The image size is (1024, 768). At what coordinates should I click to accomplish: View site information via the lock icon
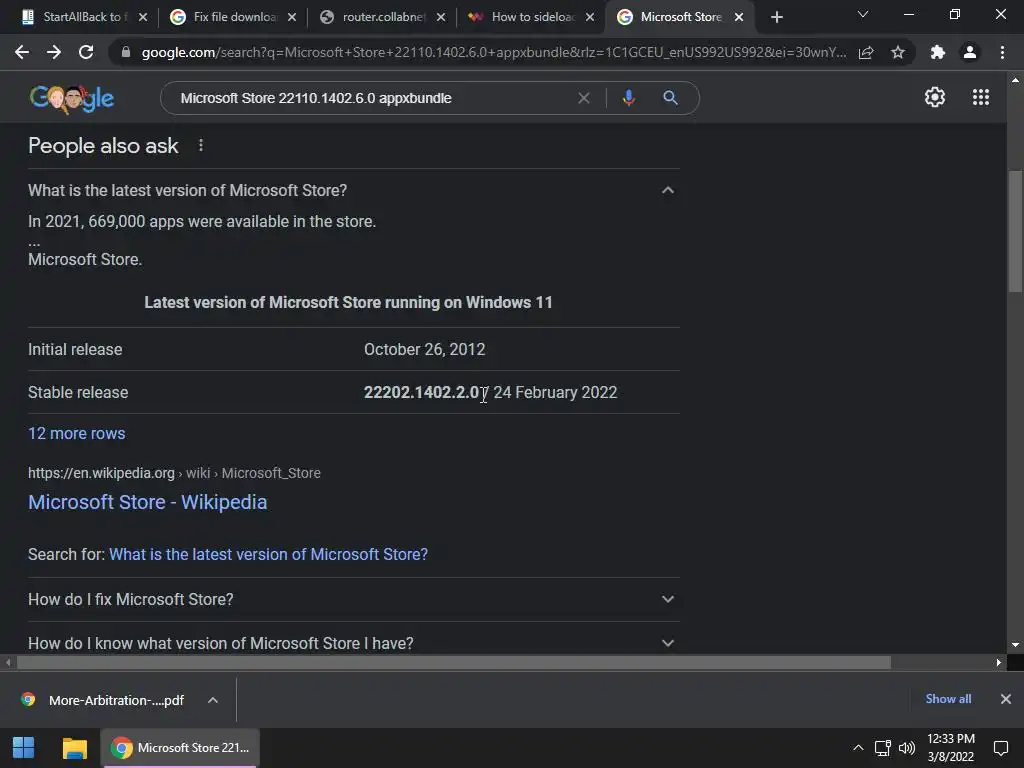[x=126, y=52]
